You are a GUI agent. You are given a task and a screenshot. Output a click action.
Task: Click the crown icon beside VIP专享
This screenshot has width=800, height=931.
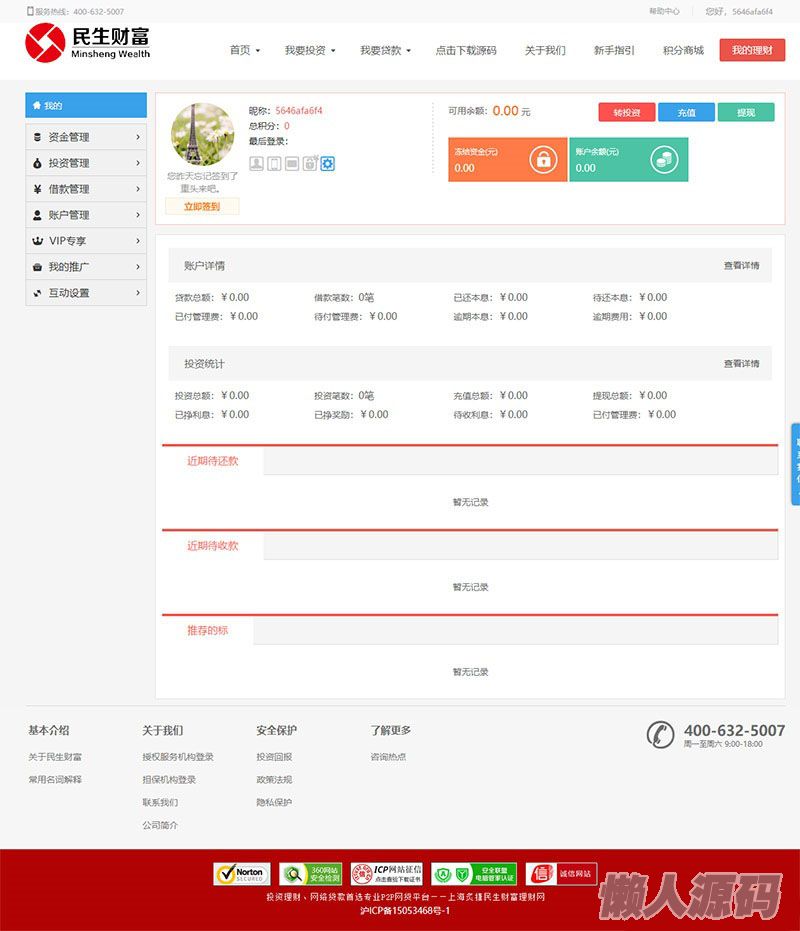(x=37, y=241)
